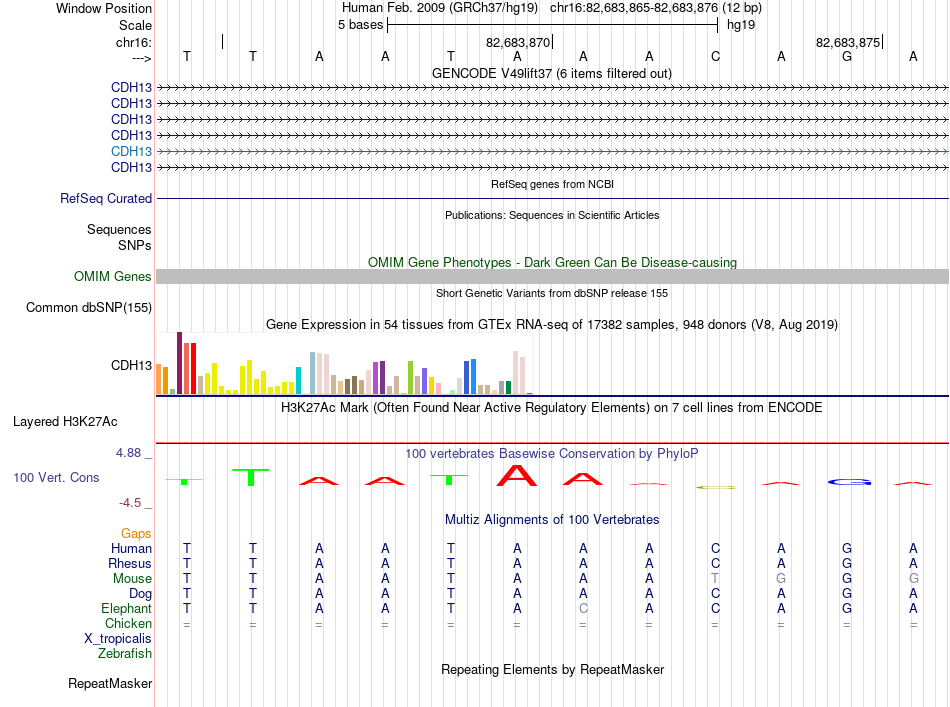Click the X_tropicalis species label
Viewport: 950px width, 707px height.
(118, 639)
